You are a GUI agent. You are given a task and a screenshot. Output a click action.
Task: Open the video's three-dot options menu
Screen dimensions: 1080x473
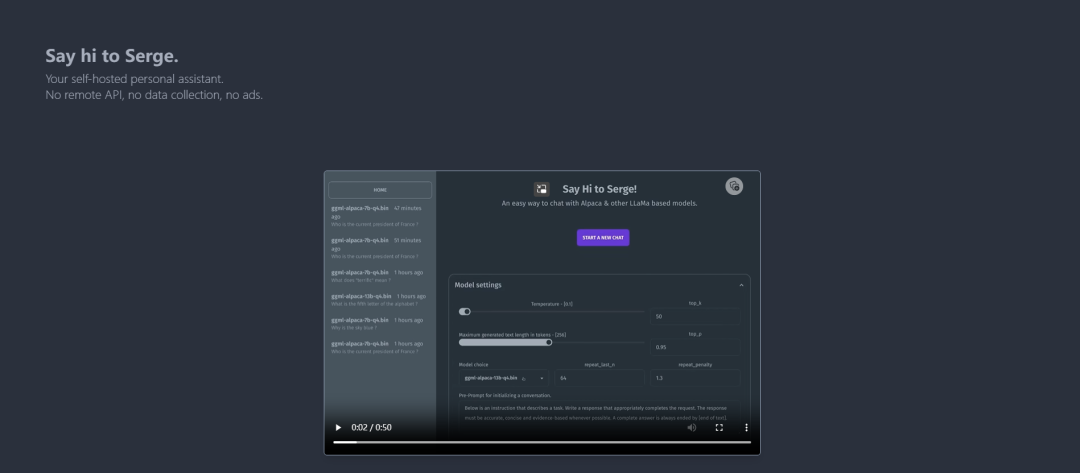746,428
